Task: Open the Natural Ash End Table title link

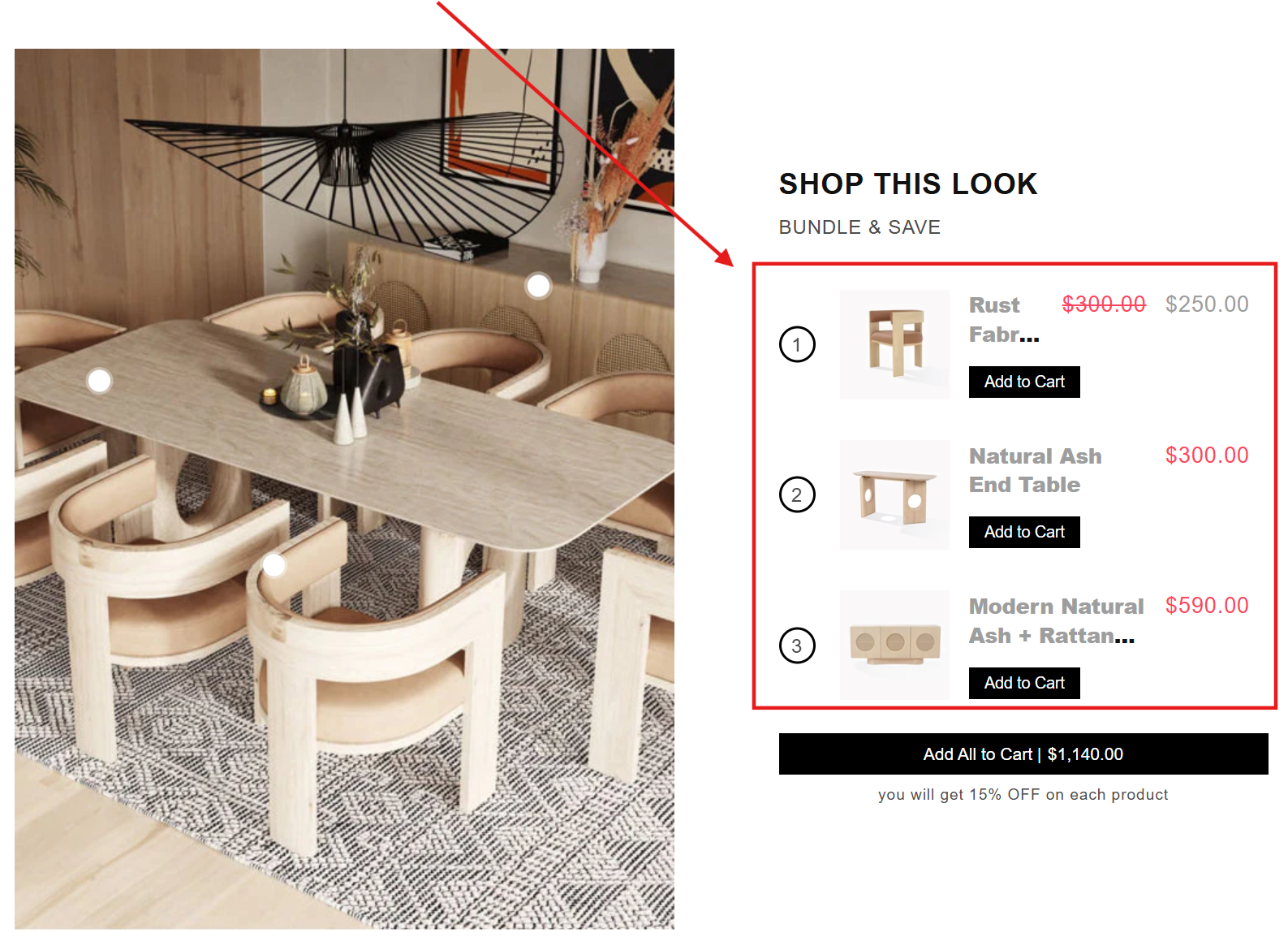Action: (x=1036, y=470)
